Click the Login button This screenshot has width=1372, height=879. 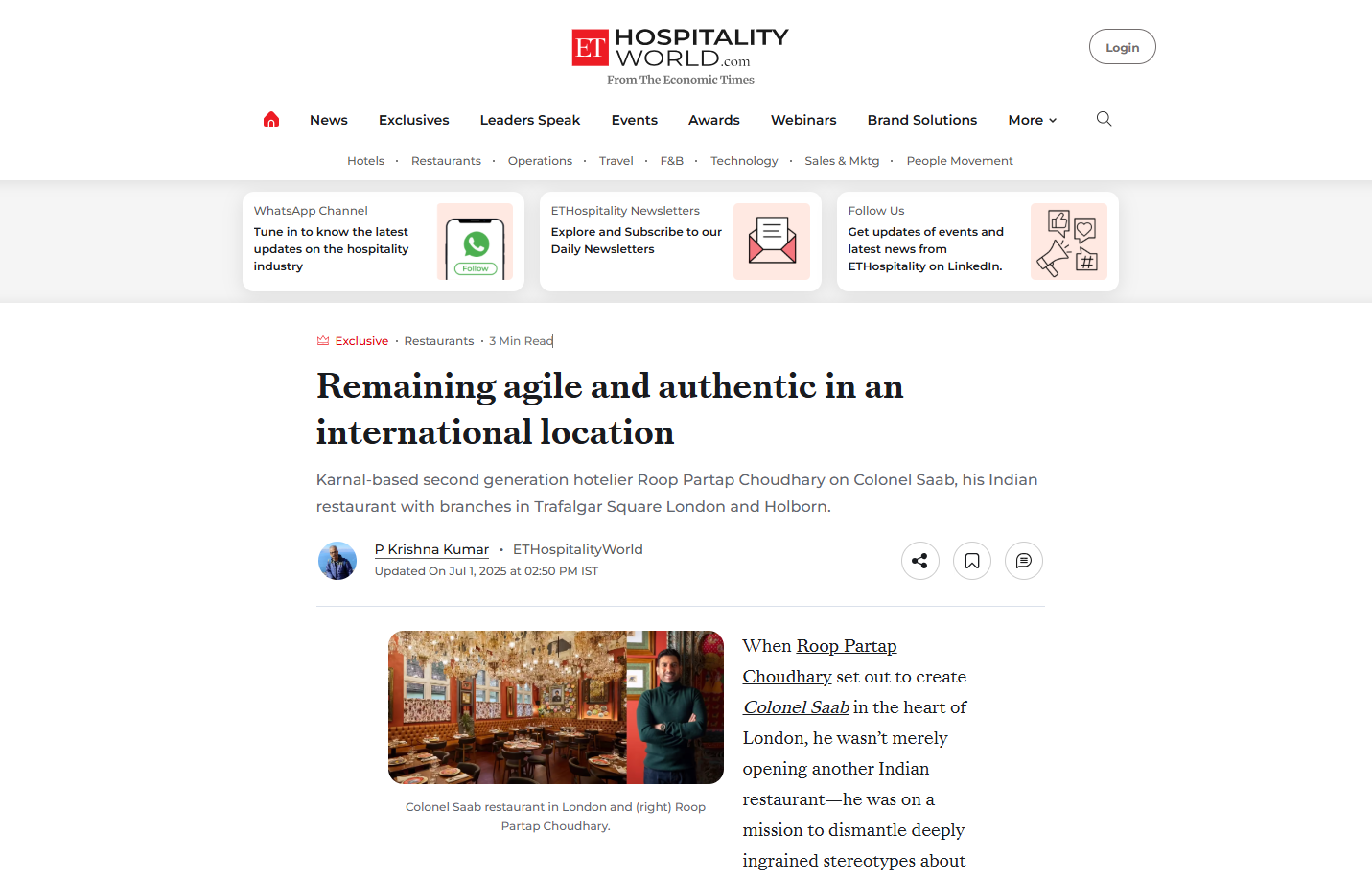[x=1123, y=47]
